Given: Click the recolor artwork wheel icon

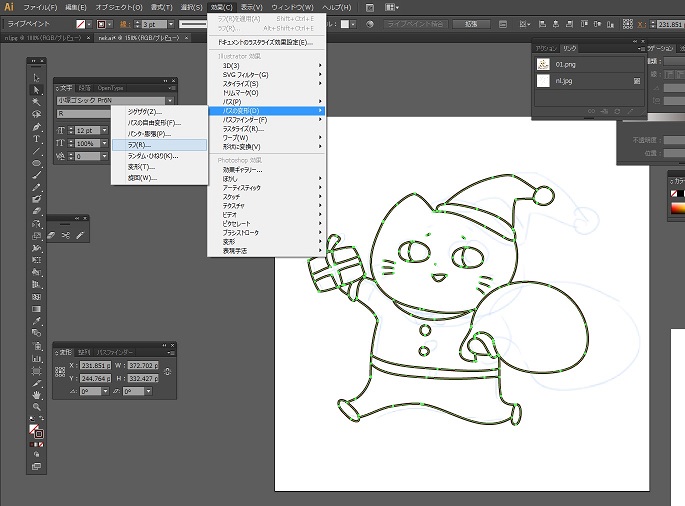Looking at the screenshot, I should pos(370,24).
